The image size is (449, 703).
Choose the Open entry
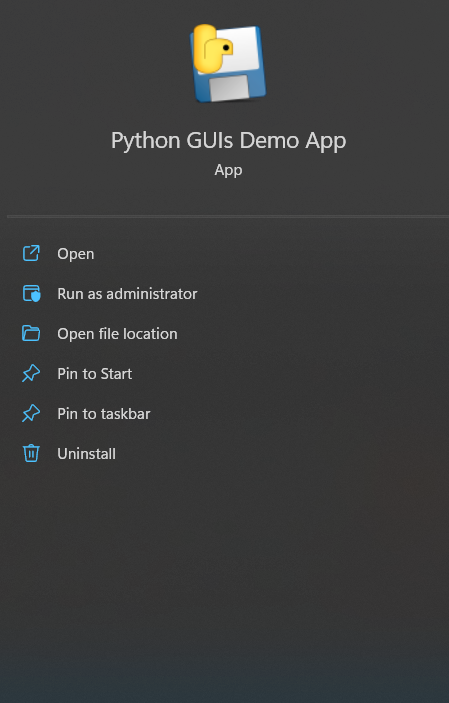click(75, 254)
